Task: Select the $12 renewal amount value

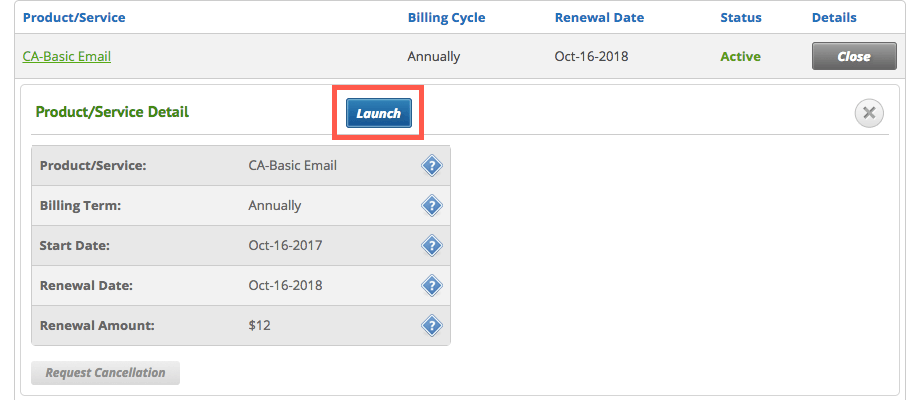Action: pos(259,326)
